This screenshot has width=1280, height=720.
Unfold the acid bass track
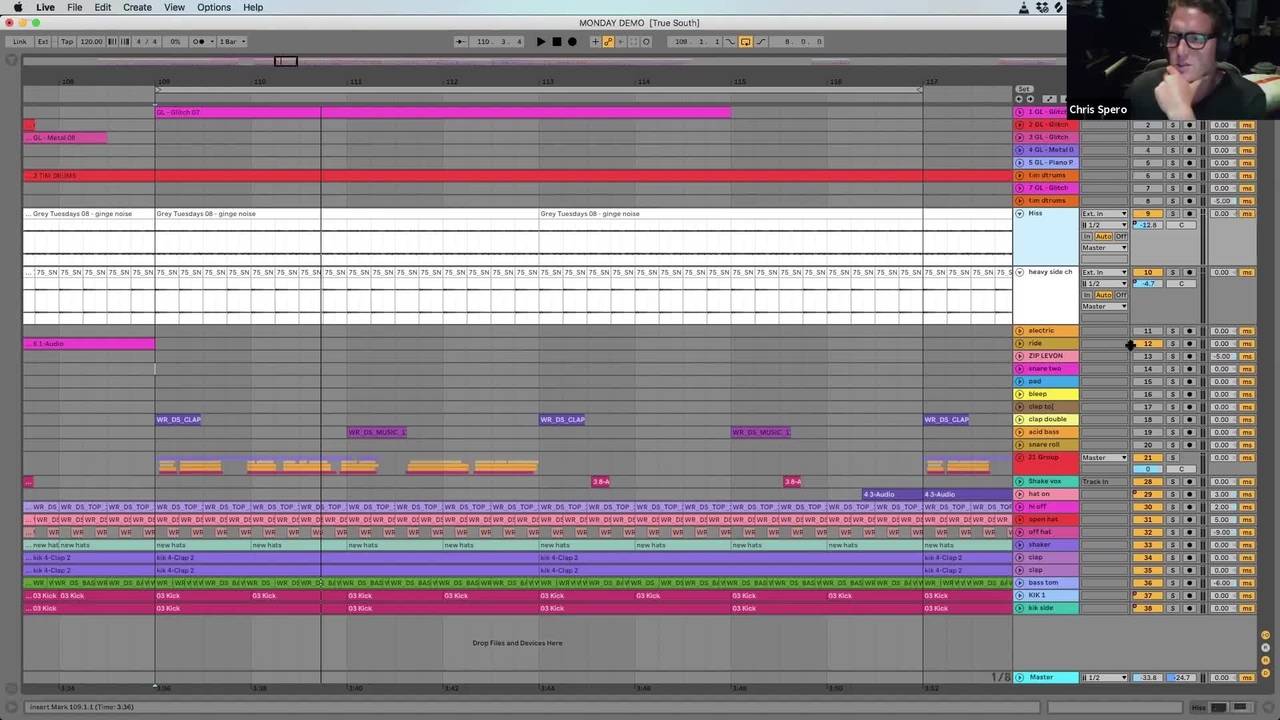[x=1020, y=432]
